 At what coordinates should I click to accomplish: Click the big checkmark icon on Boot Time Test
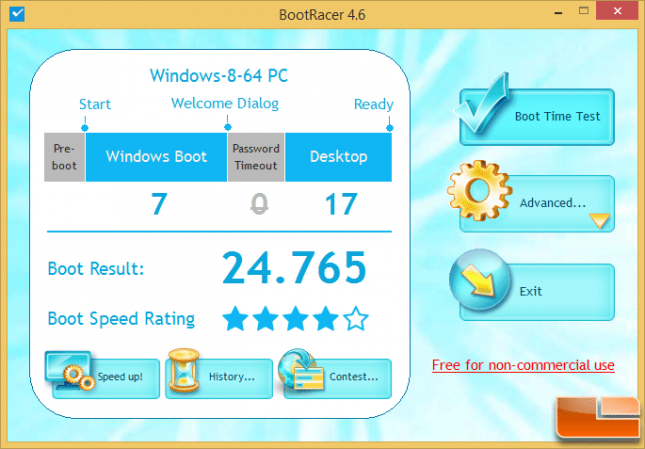(x=481, y=104)
